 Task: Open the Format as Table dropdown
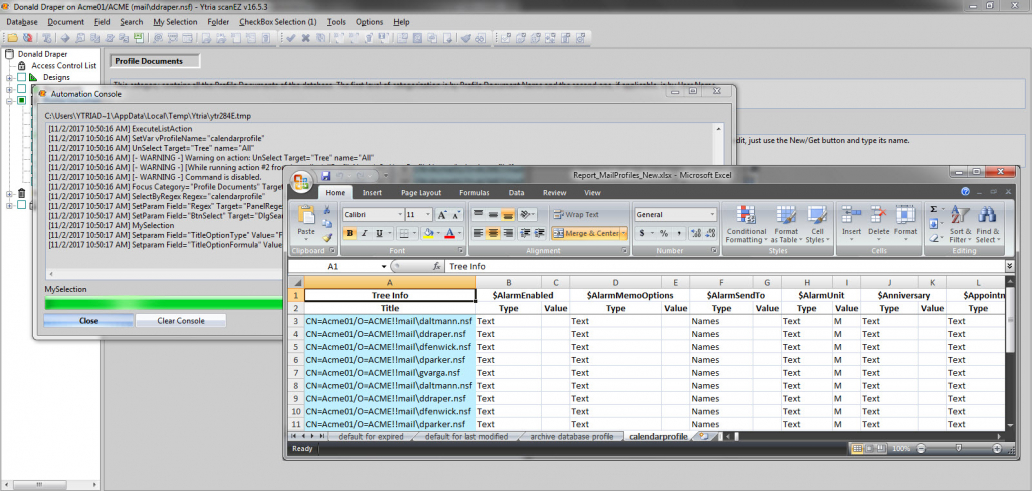pyautogui.click(x=786, y=224)
